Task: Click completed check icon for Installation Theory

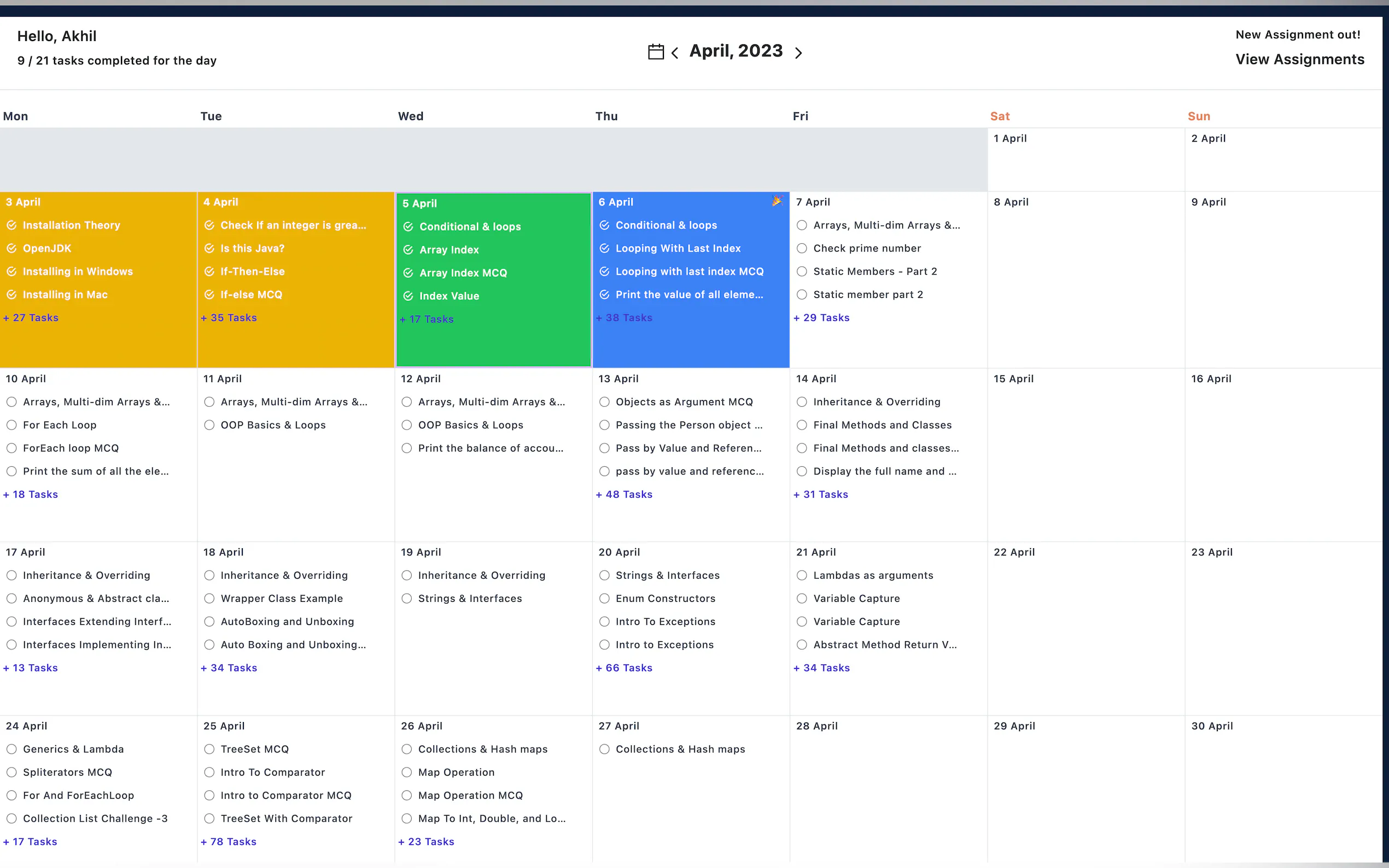Action: click(11, 225)
